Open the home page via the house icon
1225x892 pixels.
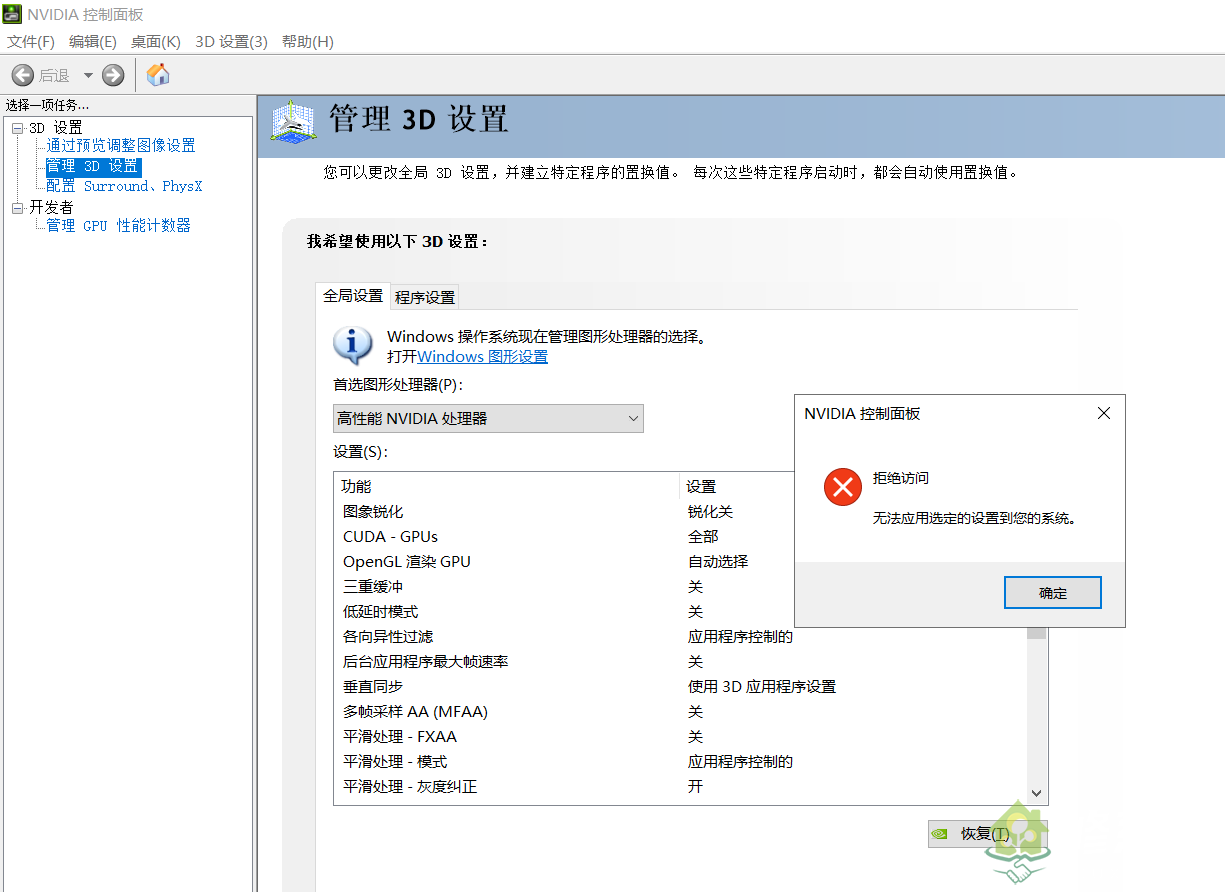pos(157,74)
